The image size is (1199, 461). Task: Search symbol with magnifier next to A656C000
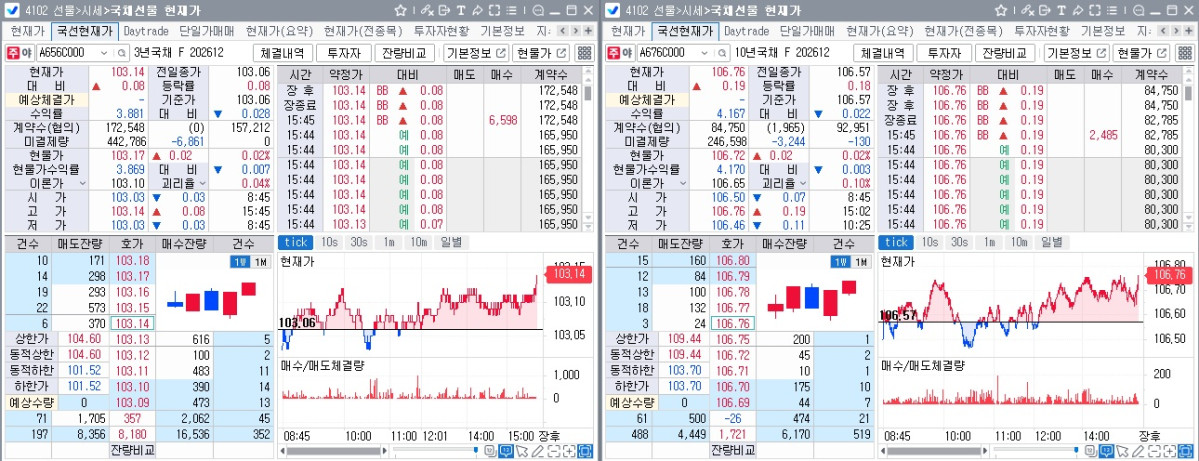[x=122, y=54]
